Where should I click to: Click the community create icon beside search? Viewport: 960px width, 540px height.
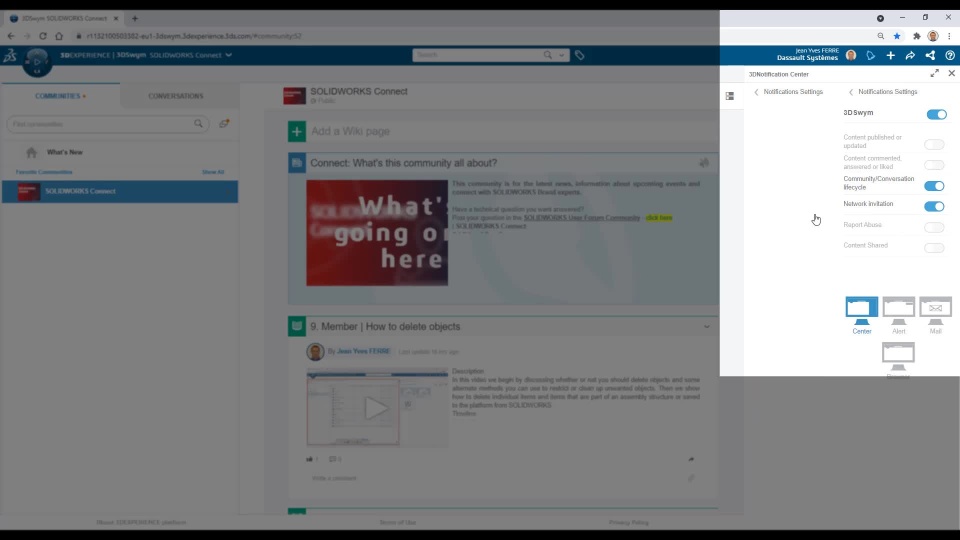click(x=224, y=124)
